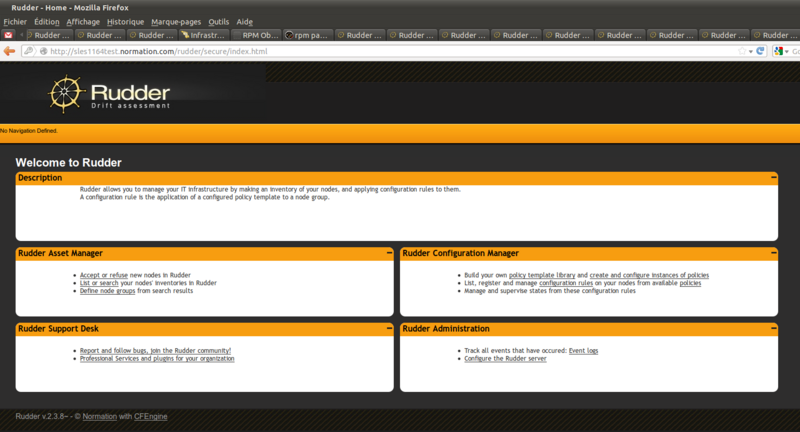Open the Marque-pages menu

(176, 22)
